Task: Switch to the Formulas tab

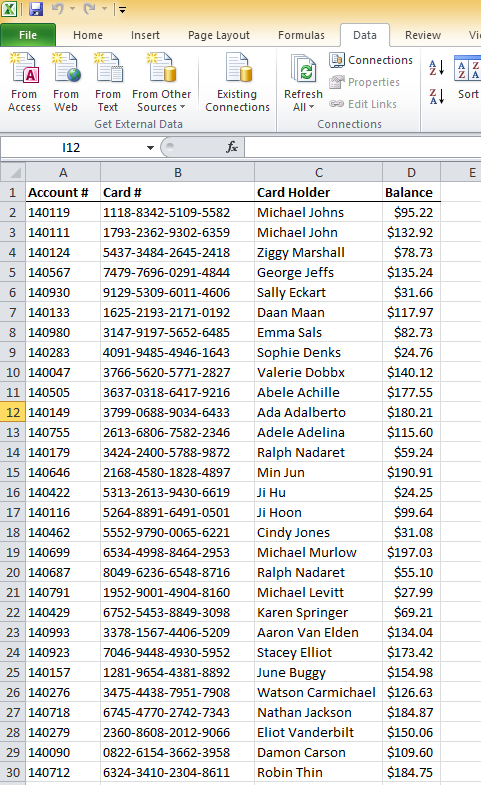Action: tap(301, 35)
